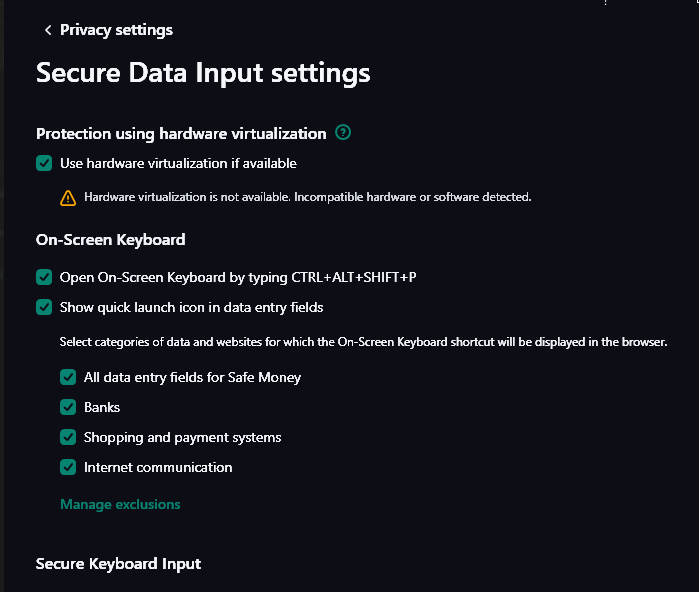The height and width of the screenshot is (592, 699).
Task: Toggle the CTRL+ALT+SHIFT+P On-Screen Keyboard checkbox
Action: (44, 277)
